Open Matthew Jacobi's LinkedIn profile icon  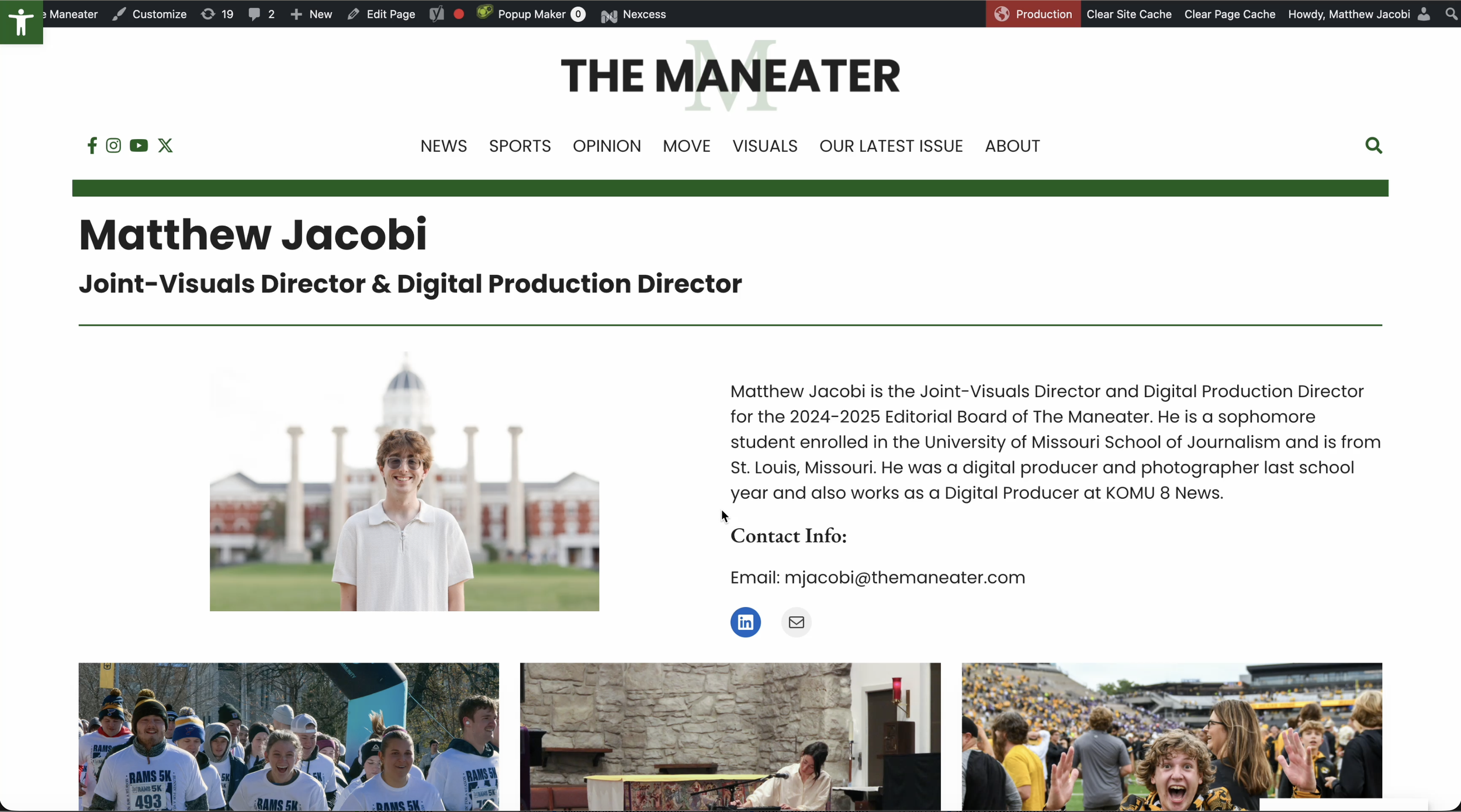coord(746,622)
